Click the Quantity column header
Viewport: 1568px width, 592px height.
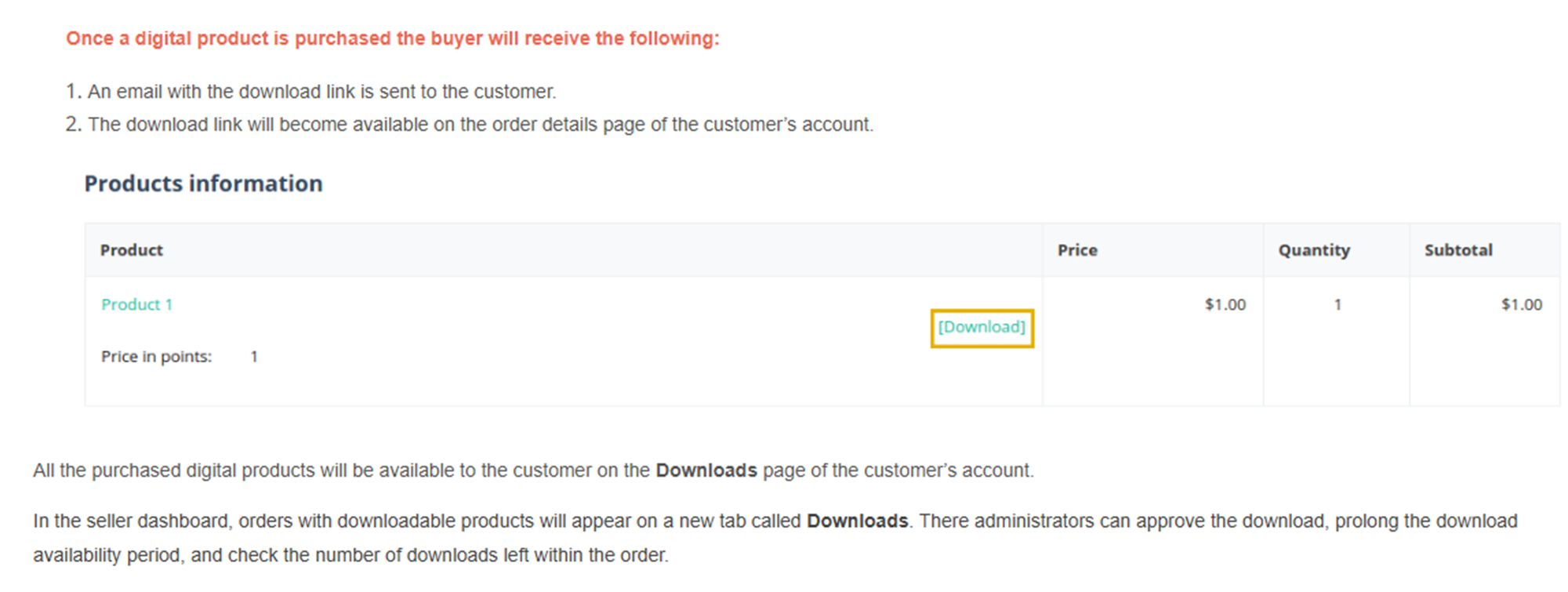pyautogui.click(x=1314, y=250)
